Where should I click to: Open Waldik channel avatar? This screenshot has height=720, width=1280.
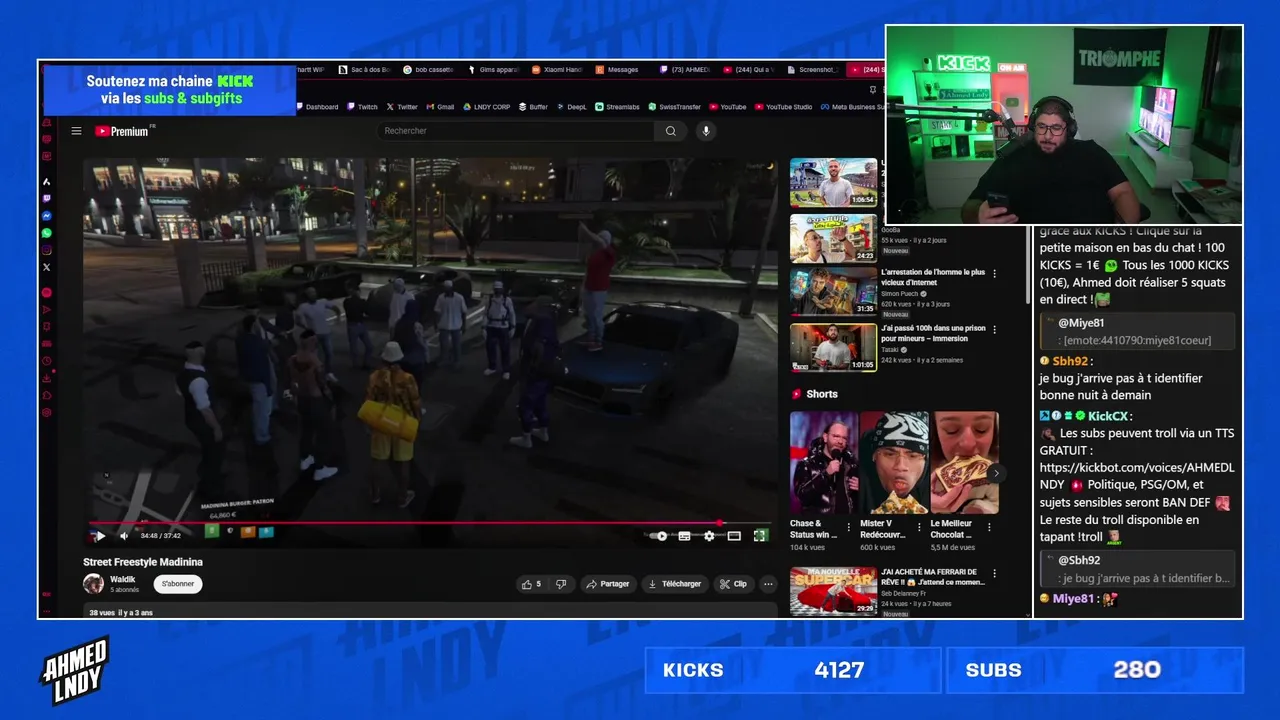93,584
